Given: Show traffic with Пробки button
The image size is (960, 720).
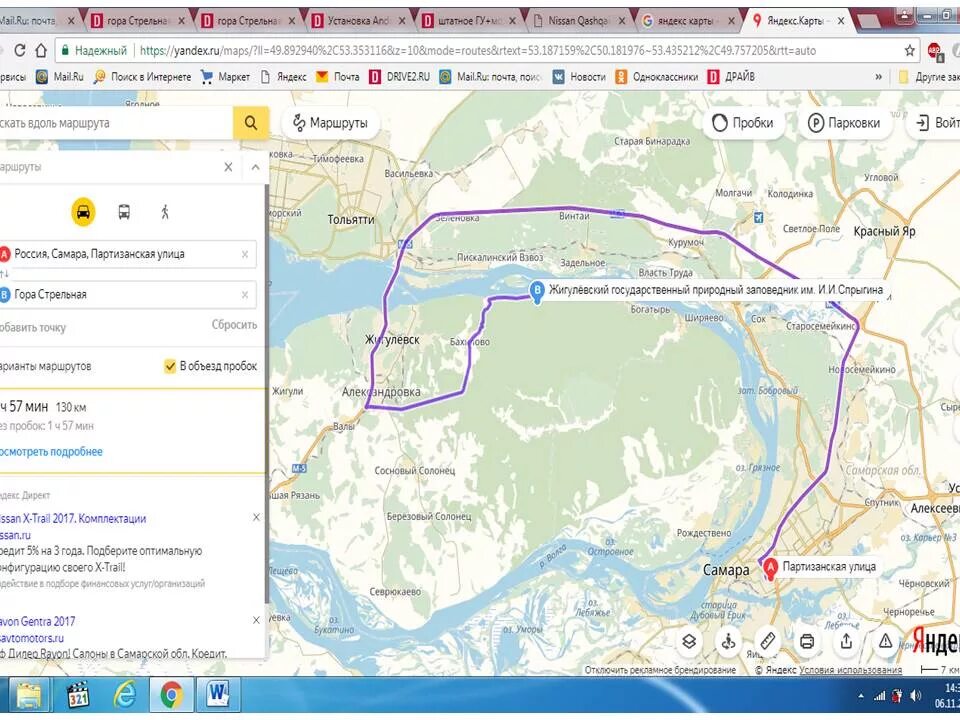Looking at the screenshot, I should coord(743,122).
